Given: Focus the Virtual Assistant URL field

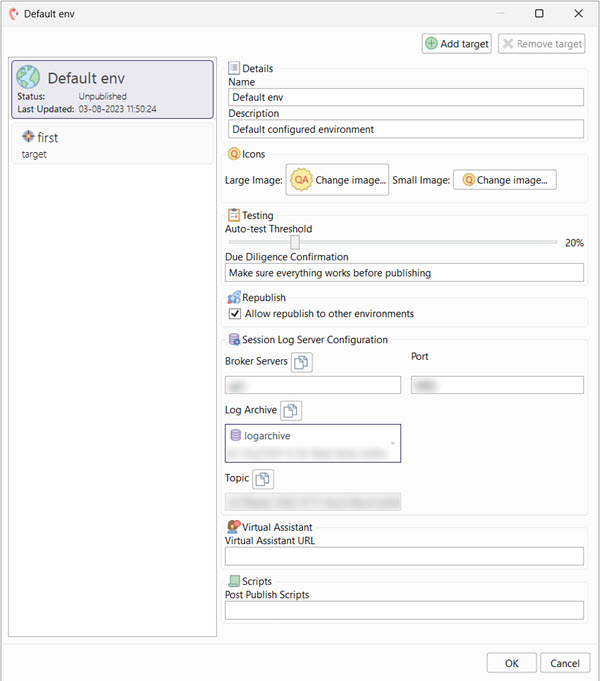Looking at the screenshot, I should 404,557.
